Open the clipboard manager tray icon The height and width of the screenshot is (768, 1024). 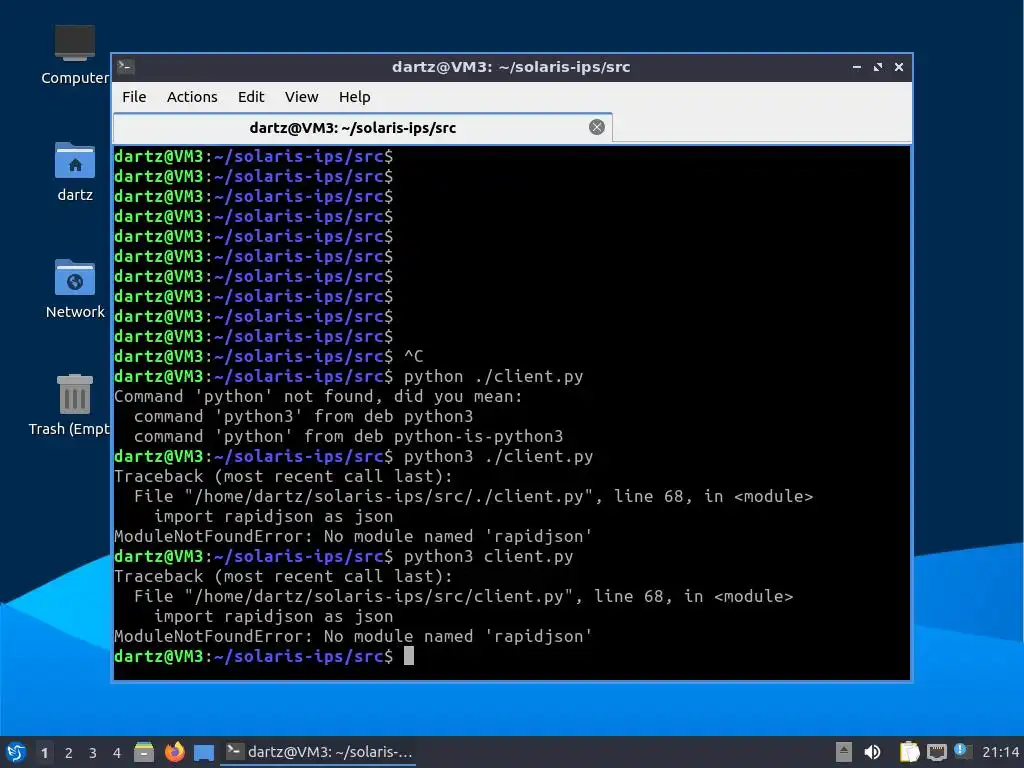(909, 752)
